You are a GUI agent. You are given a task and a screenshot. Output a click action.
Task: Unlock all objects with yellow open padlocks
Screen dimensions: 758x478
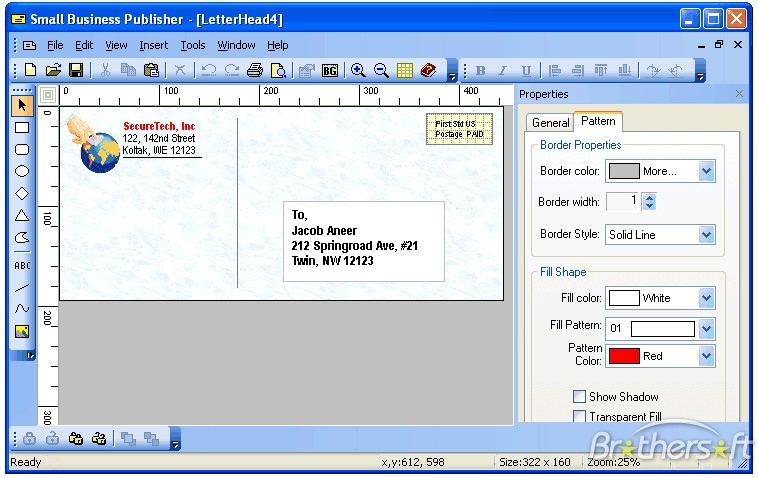click(99, 439)
